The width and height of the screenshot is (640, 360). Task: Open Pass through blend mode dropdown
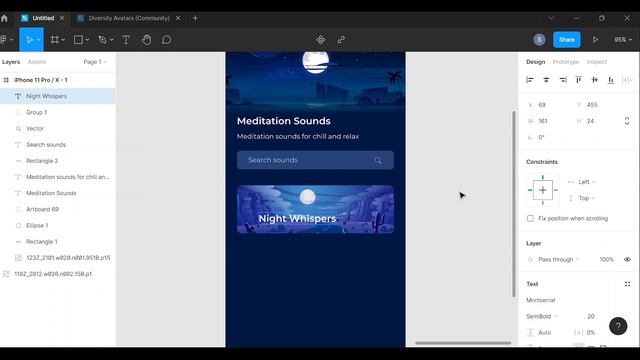pos(559,259)
